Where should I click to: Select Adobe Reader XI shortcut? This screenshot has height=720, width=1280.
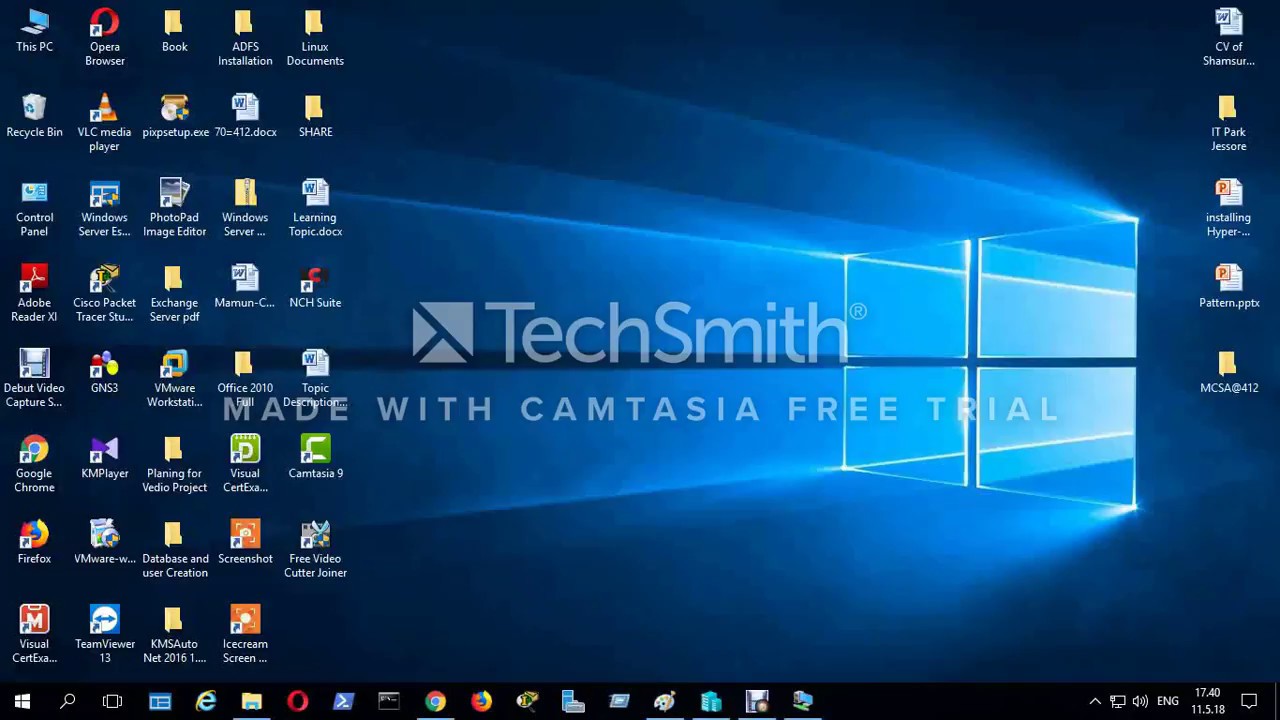coord(34,294)
